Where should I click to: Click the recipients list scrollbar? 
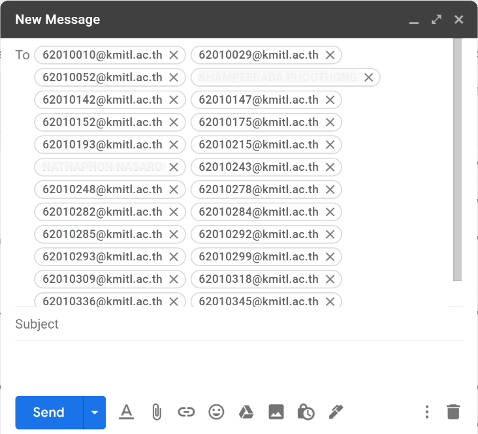point(457,160)
